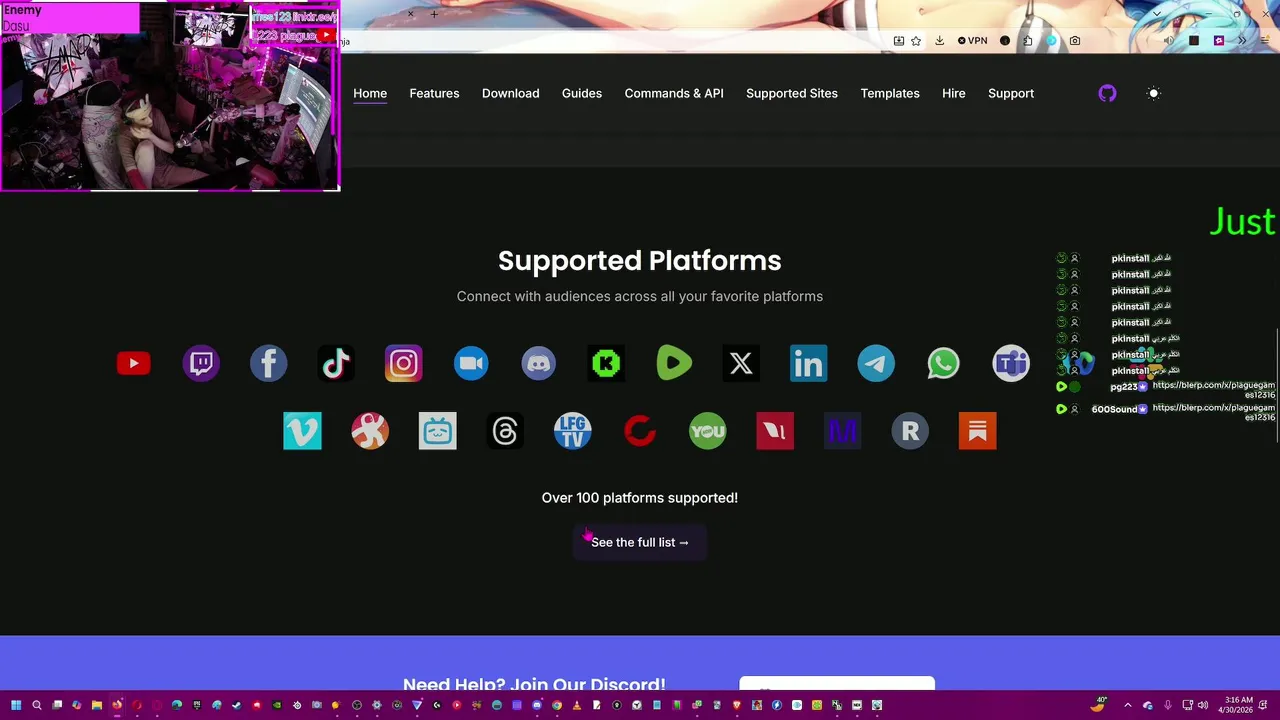1280x720 pixels.
Task: Click See the full list button
Action: [x=640, y=542]
